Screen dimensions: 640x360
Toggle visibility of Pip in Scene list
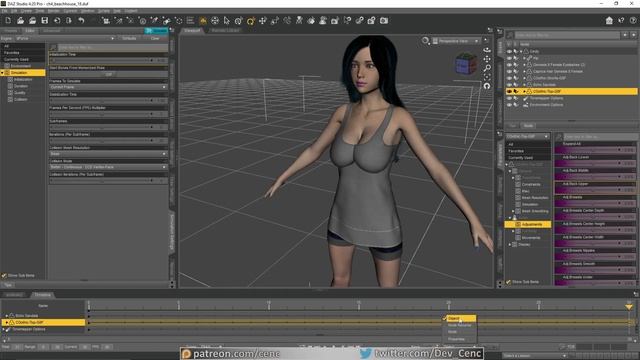coord(509,58)
